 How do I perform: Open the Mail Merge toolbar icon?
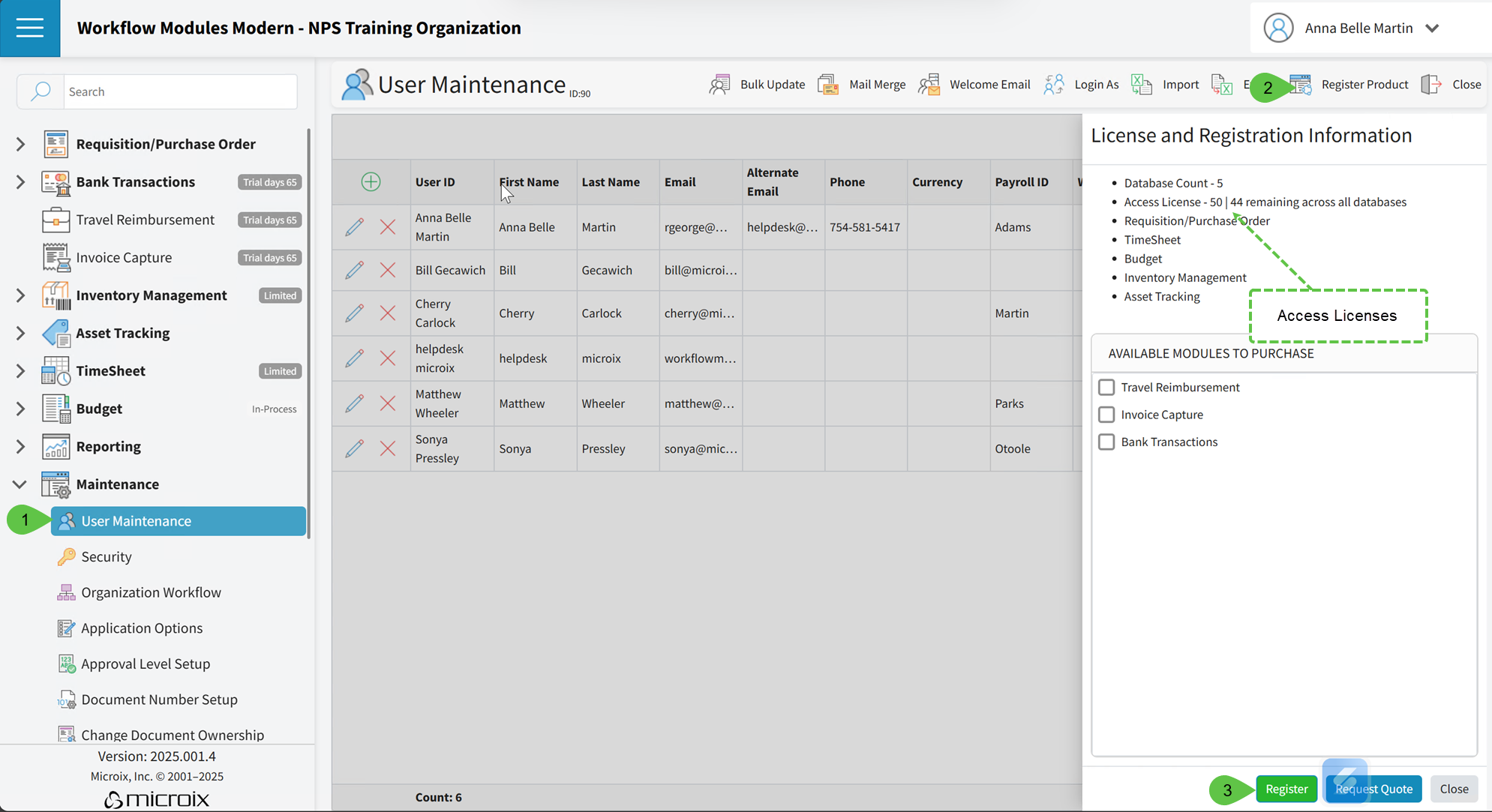coord(828,84)
